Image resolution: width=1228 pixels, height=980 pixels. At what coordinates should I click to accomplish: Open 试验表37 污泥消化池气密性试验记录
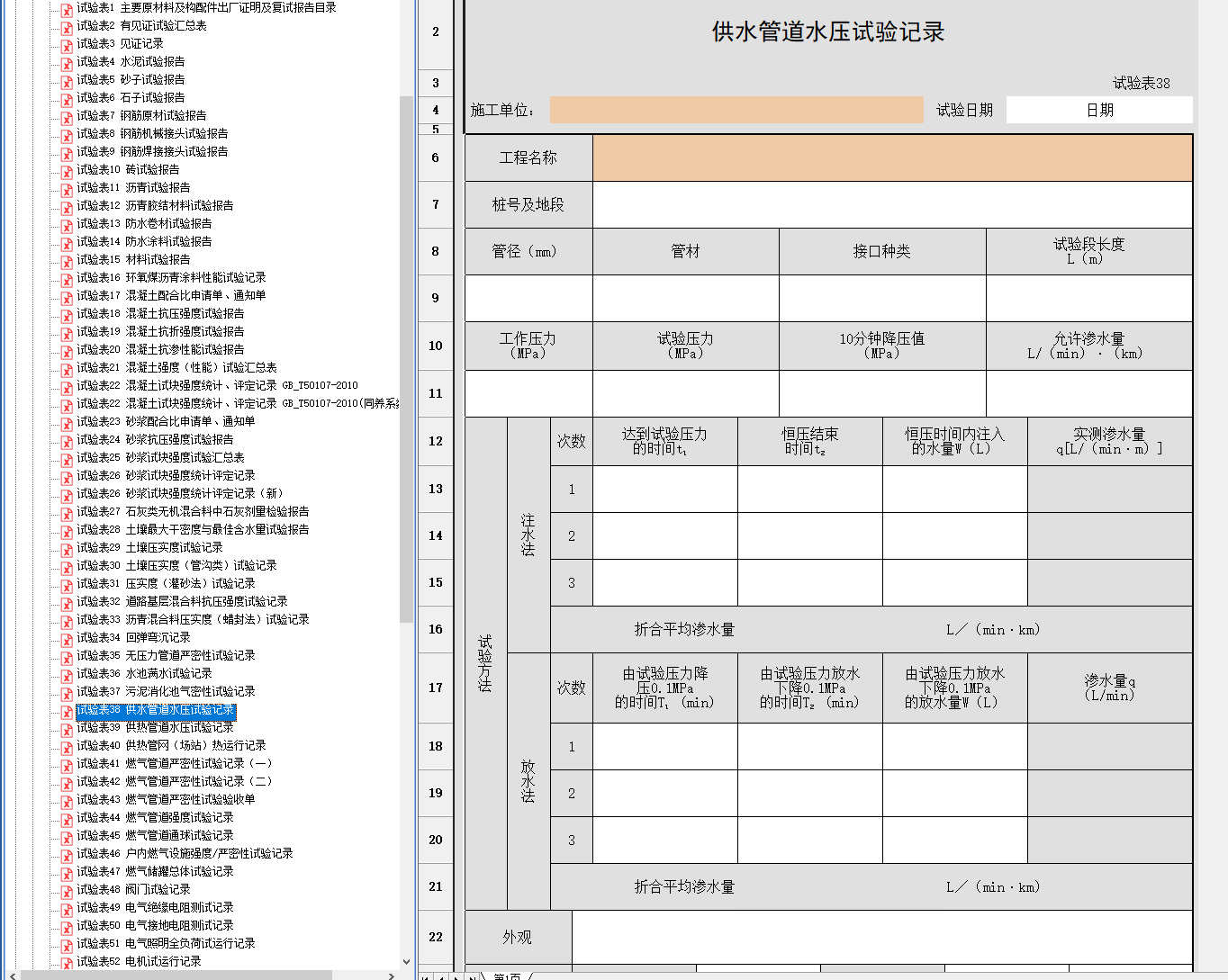(x=166, y=691)
